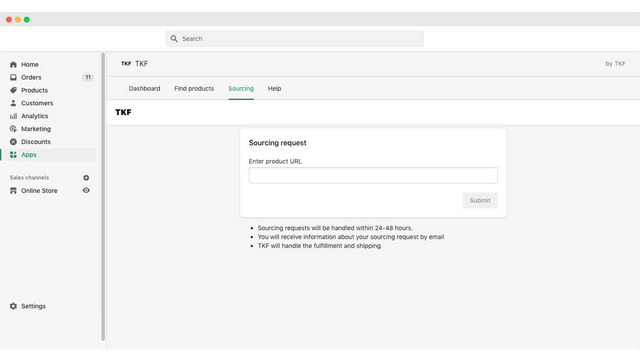
Task: Open the Settings gear icon
Action: coord(13,306)
